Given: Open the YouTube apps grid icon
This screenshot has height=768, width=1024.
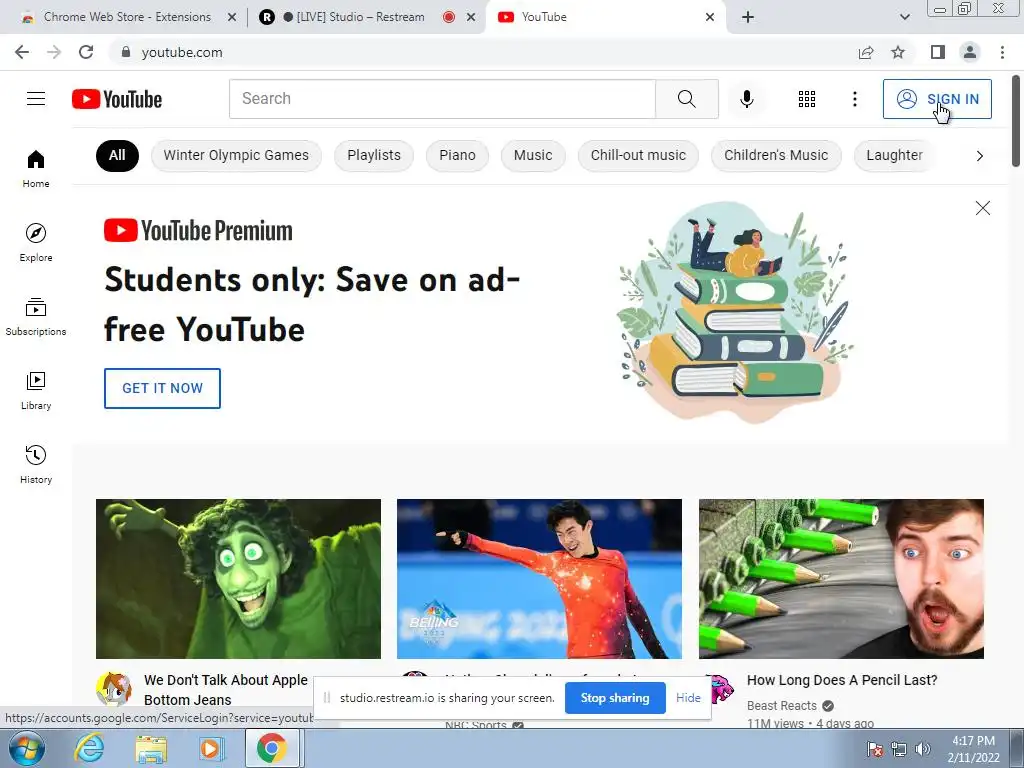Looking at the screenshot, I should 807,99.
